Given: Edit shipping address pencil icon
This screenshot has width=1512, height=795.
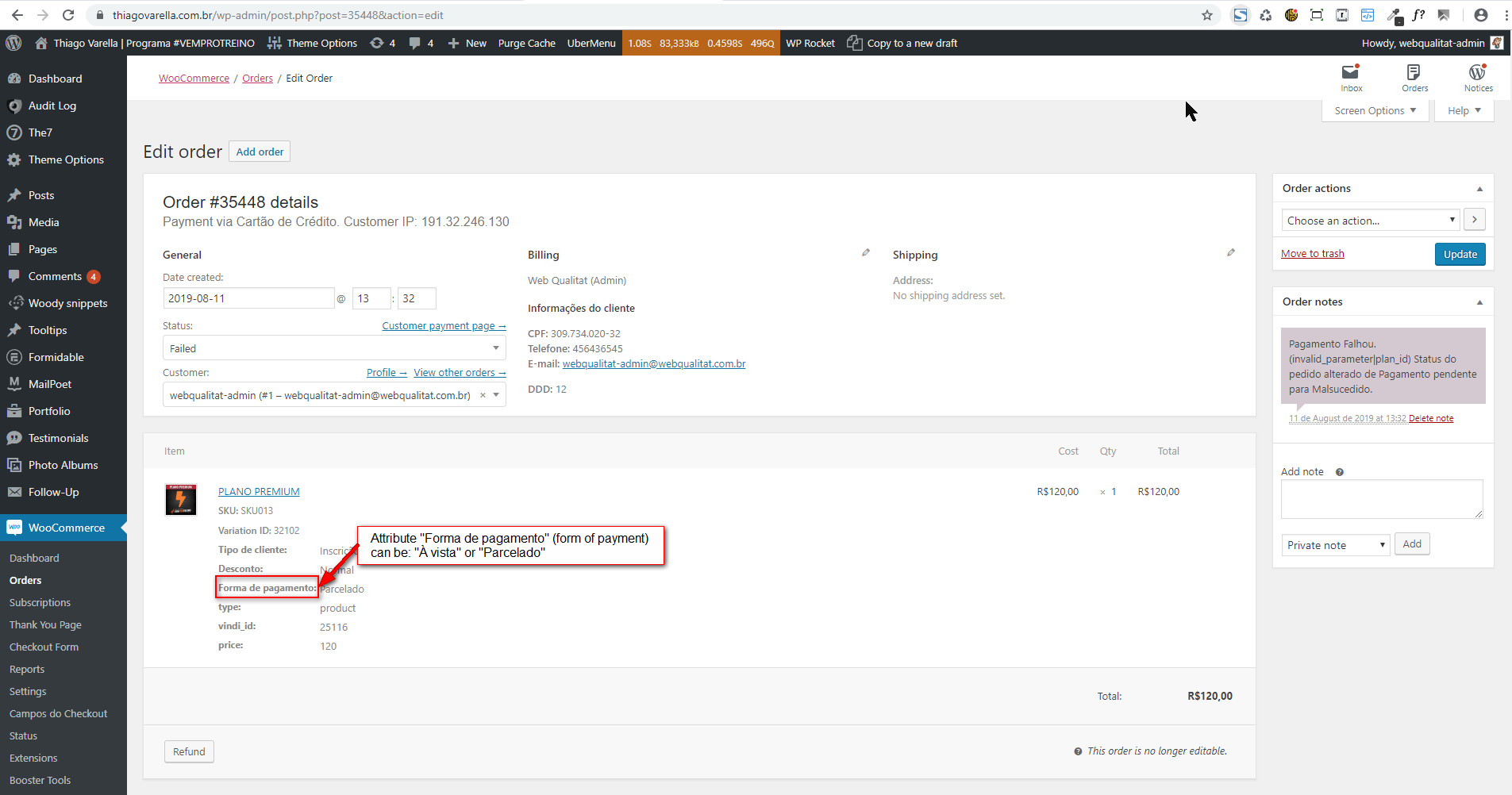Looking at the screenshot, I should tap(1231, 253).
